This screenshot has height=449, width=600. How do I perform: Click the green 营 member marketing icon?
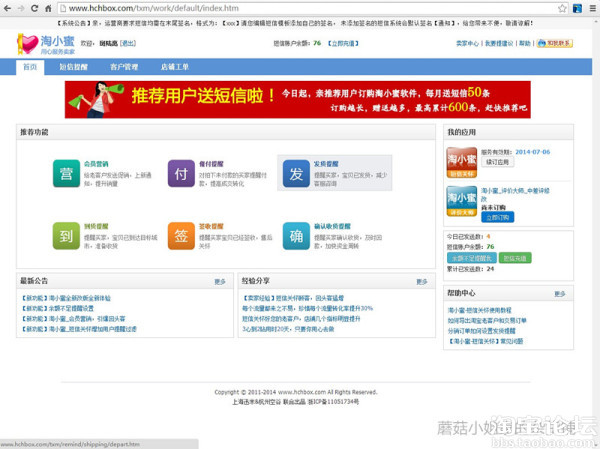point(66,173)
